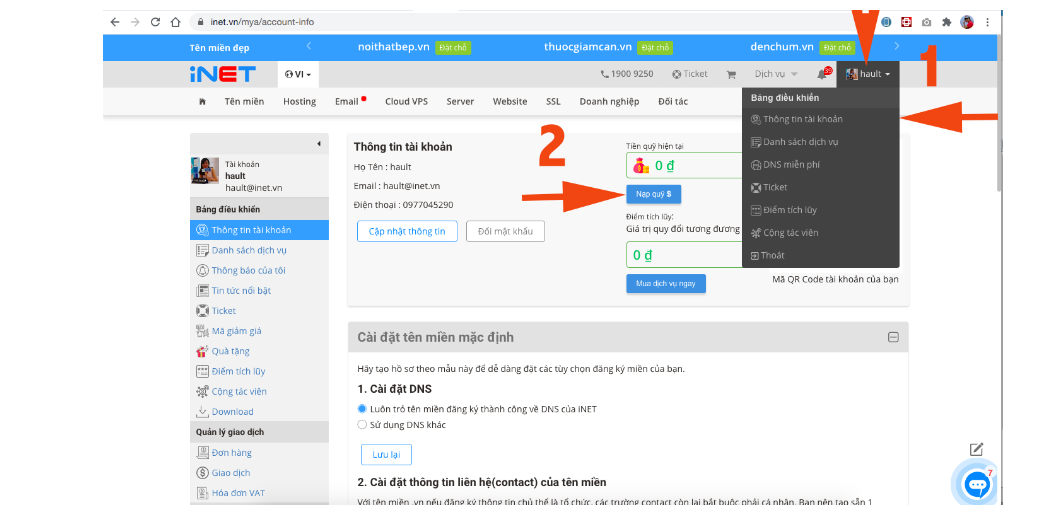1037x515 pixels.
Task: Click the Lưu lại button
Action: click(x=386, y=455)
